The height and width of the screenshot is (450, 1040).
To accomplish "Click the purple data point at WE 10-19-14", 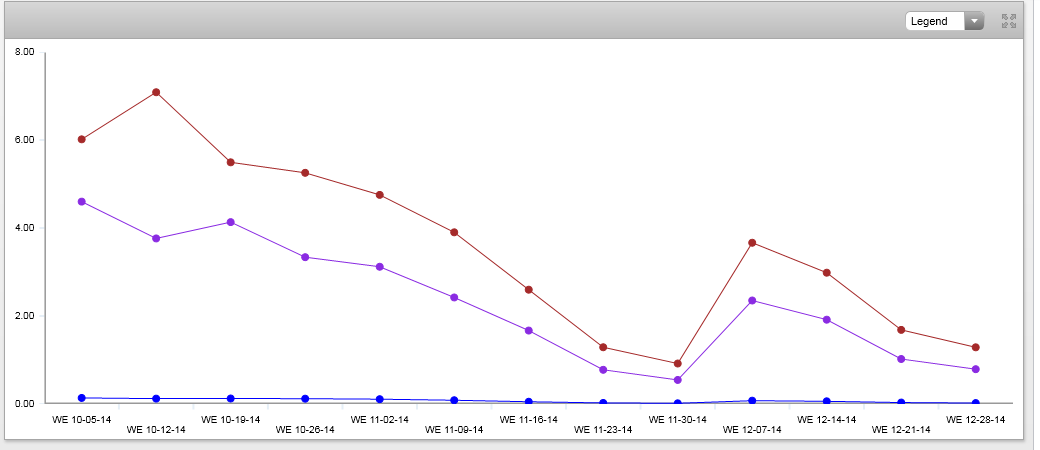I will point(231,222).
